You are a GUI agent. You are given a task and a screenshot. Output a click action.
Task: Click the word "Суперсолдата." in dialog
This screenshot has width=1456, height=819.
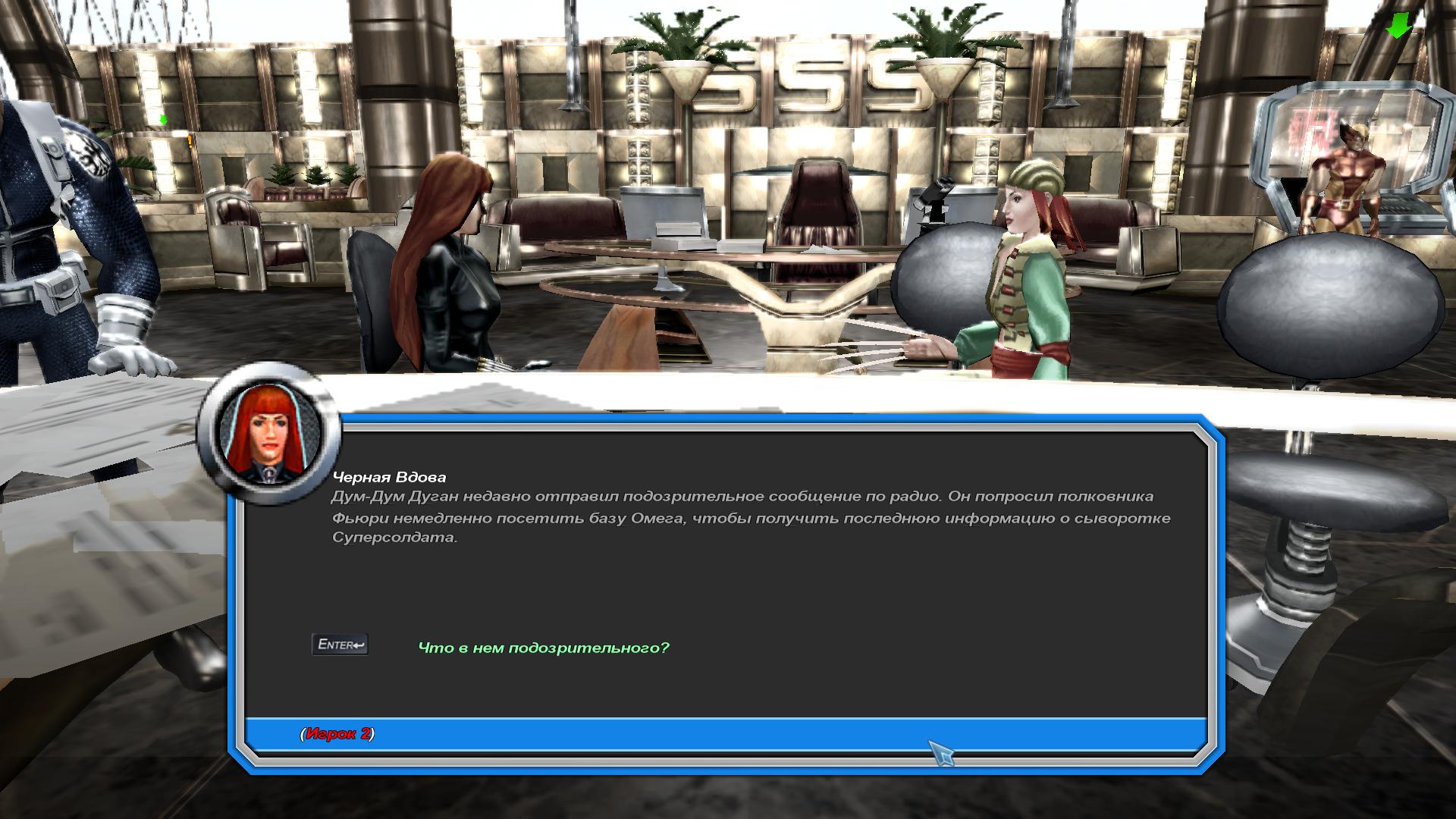pyautogui.click(x=394, y=538)
